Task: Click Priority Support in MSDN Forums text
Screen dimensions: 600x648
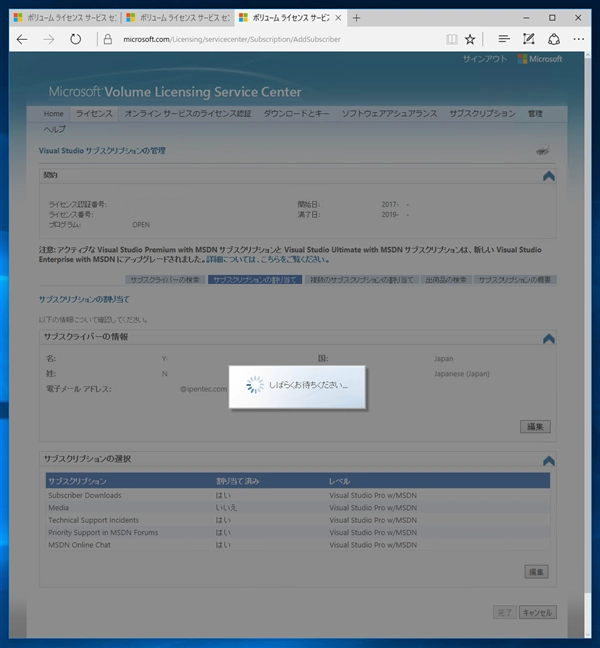Action: pyautogui.click(x=103, y=532)
